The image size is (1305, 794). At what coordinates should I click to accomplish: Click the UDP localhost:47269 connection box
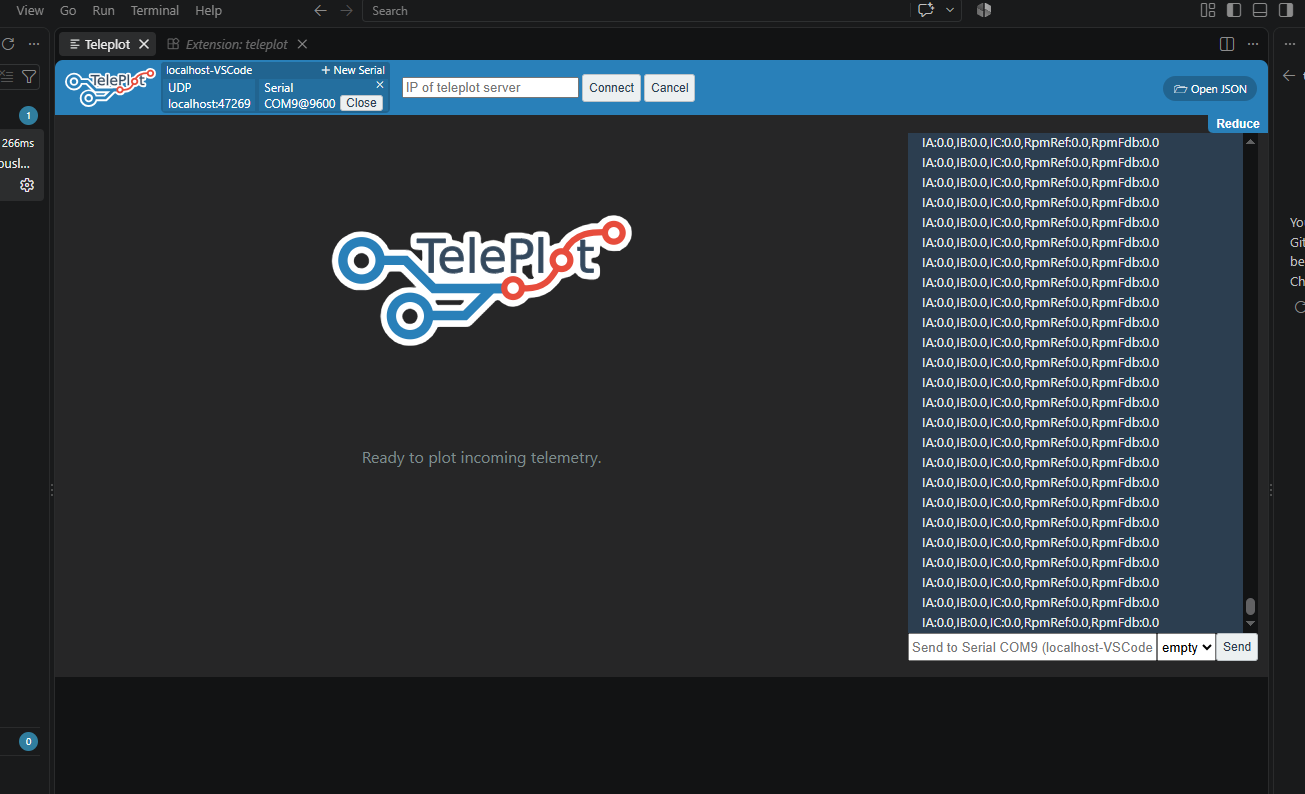[x=209, y=95]
